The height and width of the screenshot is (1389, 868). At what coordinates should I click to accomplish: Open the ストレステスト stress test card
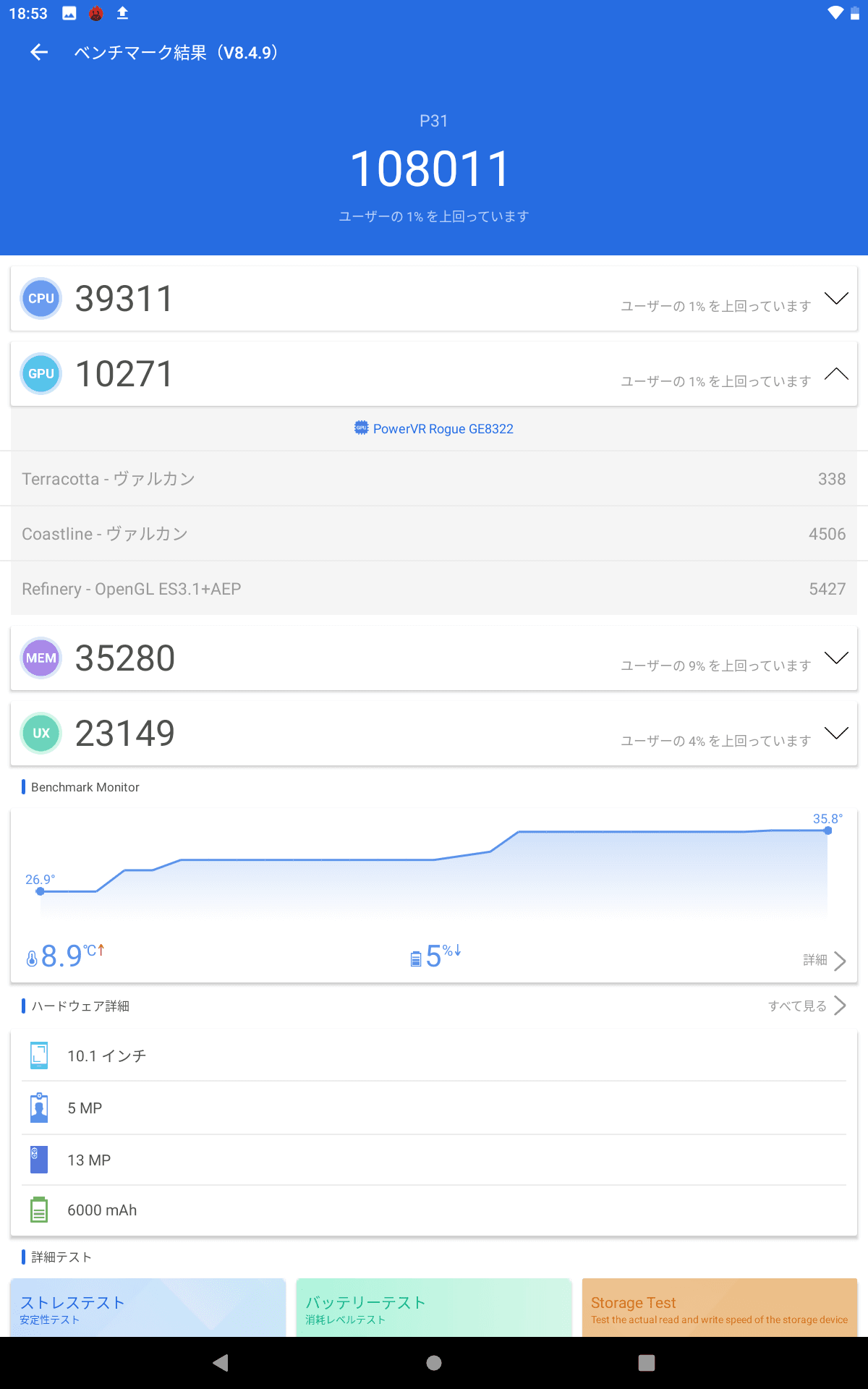click(x=148, y=1308)
